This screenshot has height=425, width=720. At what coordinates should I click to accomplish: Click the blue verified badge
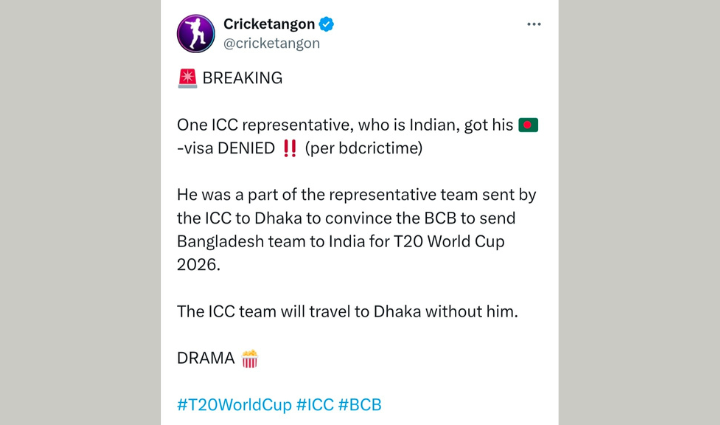[x=326, y=24]
